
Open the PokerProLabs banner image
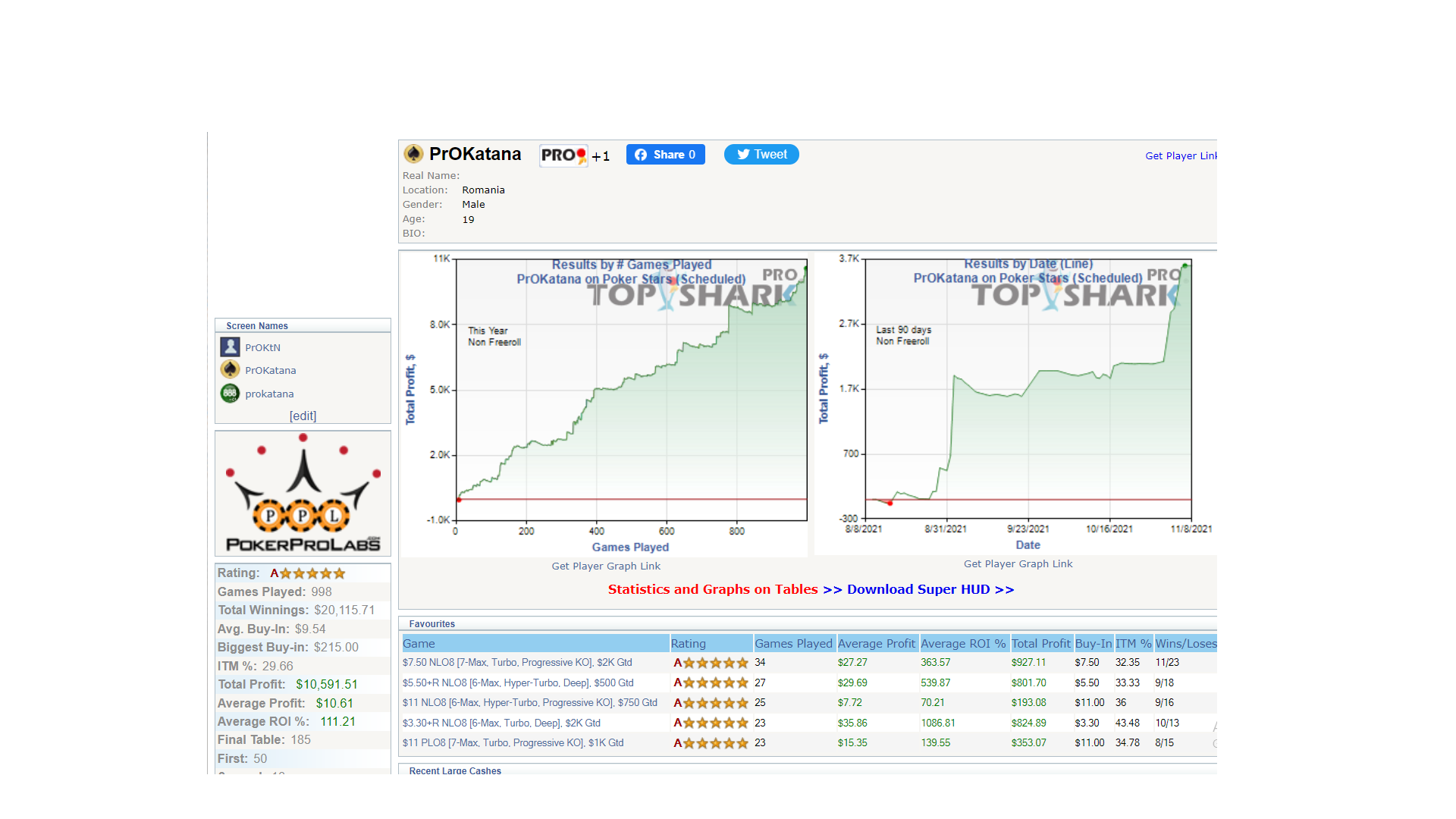pyautogui.click(x=303, y=494)
